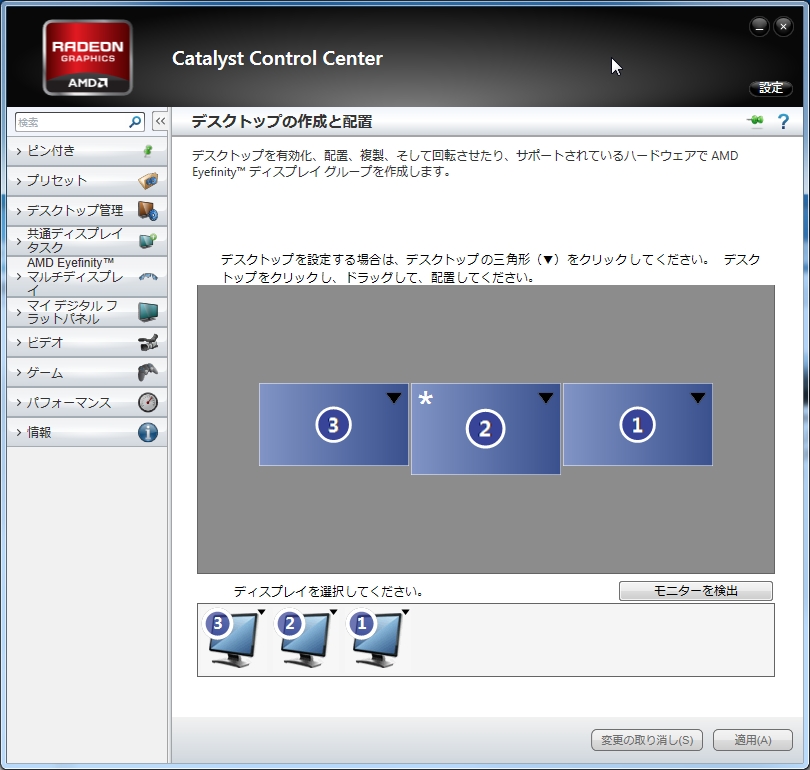Click the 適用(A) apply button

point(753,740)
